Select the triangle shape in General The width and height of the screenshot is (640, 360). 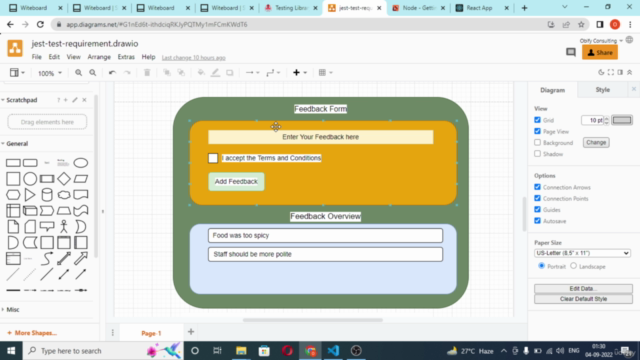pyautogui.click(x=30, y=195)
